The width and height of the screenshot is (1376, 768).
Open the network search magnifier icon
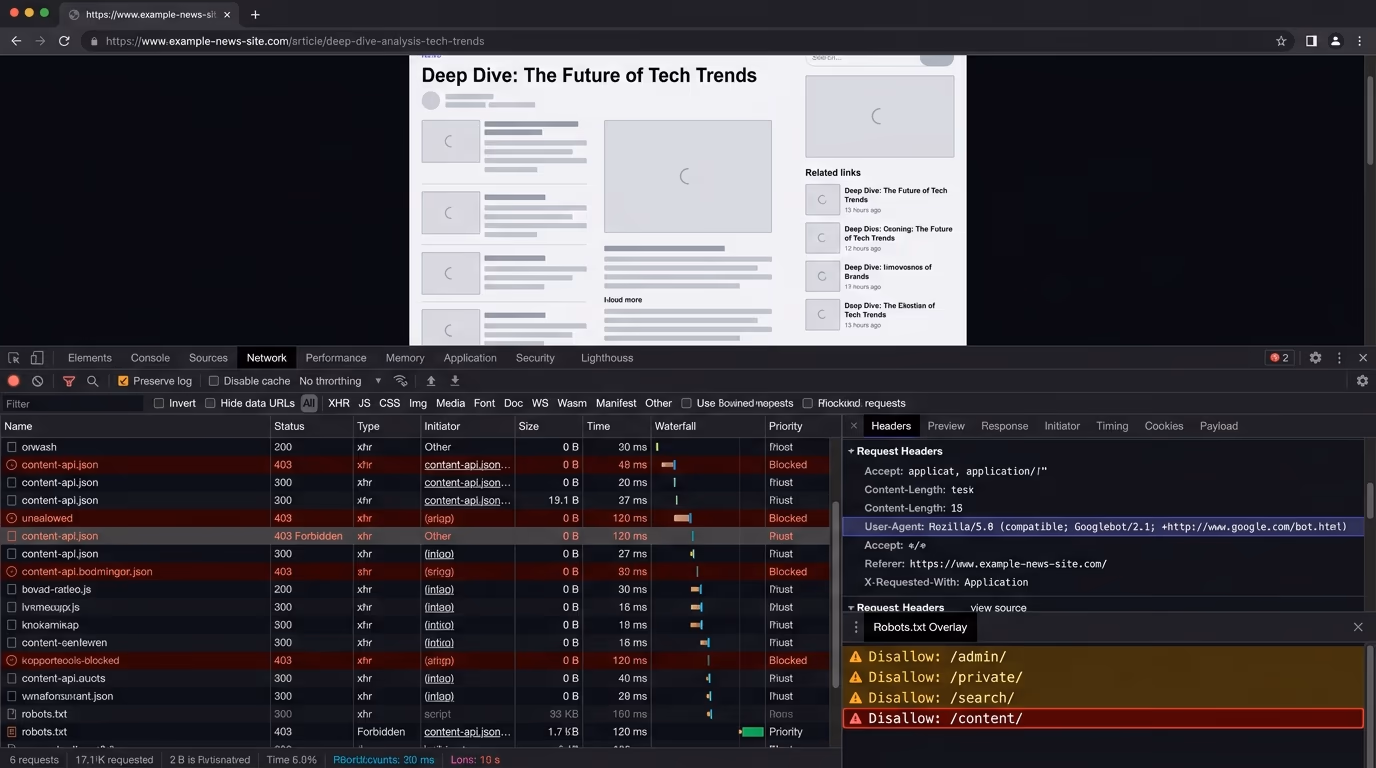pyautogui.click(x=93, y=381)
